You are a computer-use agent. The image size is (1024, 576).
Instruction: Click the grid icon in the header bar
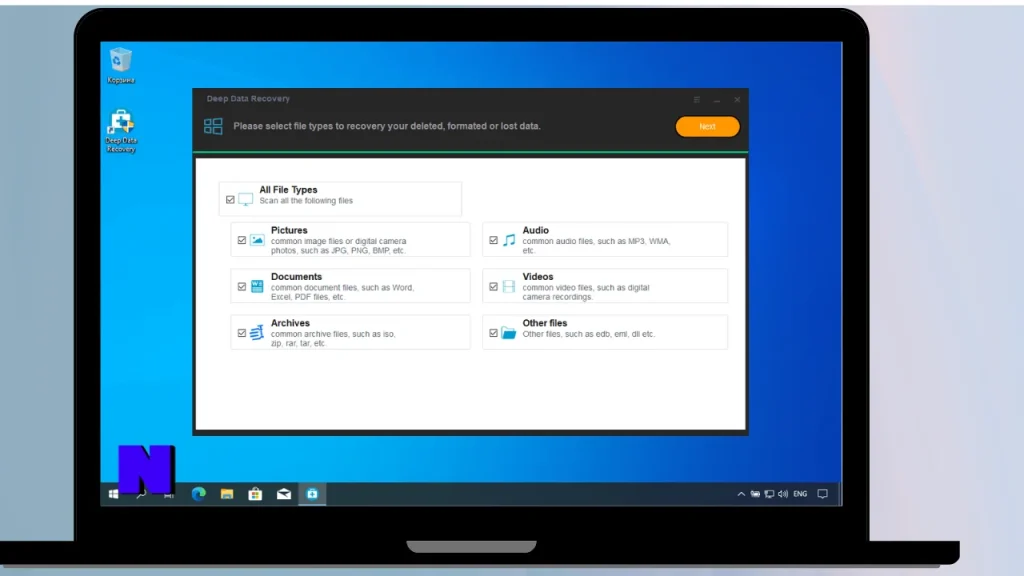click(x=213, y=126)
